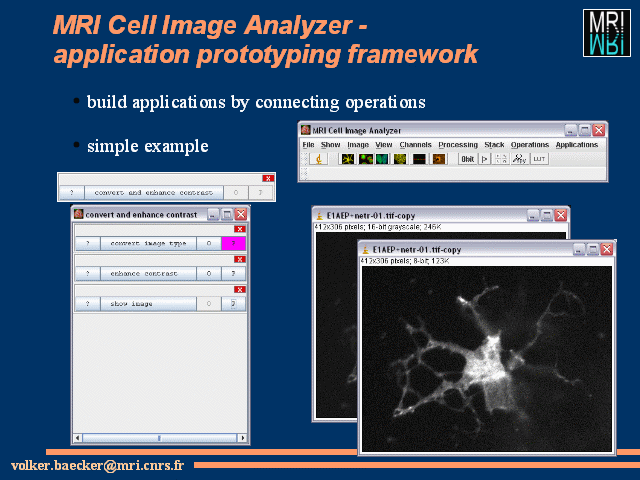Click the MRI logo in the slide corner
Image resolution: width=640 pixels, height=480 pixels.
[607, 33]
